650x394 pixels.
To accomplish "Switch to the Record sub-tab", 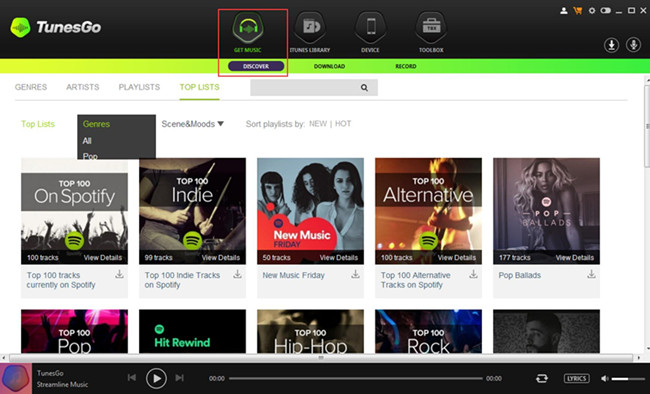I will coord(406,66).
